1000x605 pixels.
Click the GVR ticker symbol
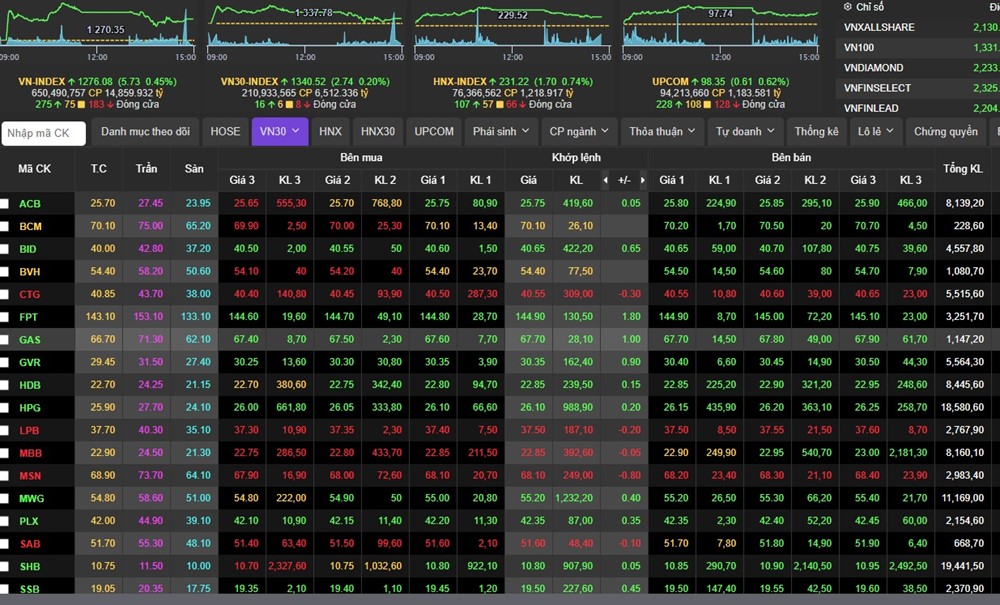tap(29, 363)
